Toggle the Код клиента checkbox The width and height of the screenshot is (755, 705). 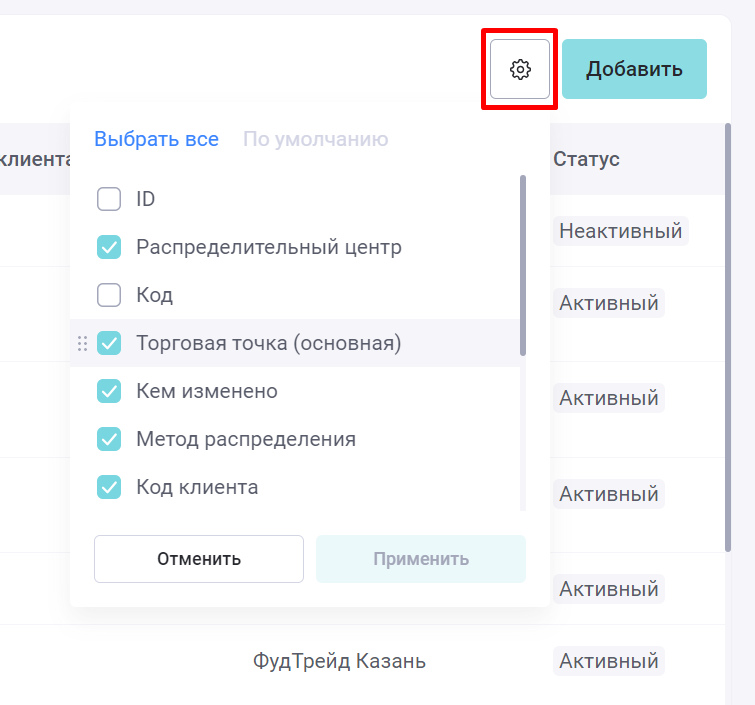click(x=109, y=487)
